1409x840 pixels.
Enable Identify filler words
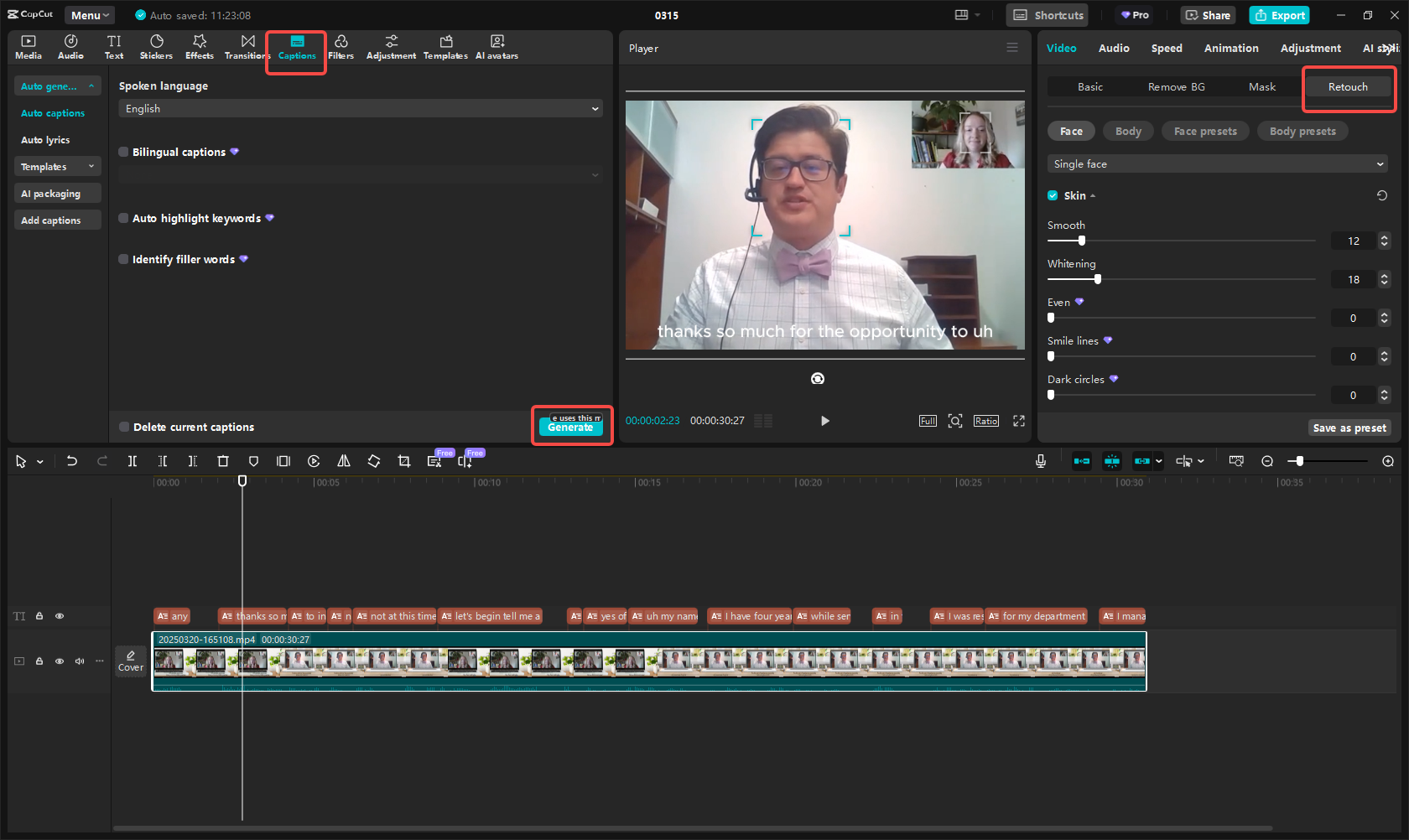click(x=123, y=259)
